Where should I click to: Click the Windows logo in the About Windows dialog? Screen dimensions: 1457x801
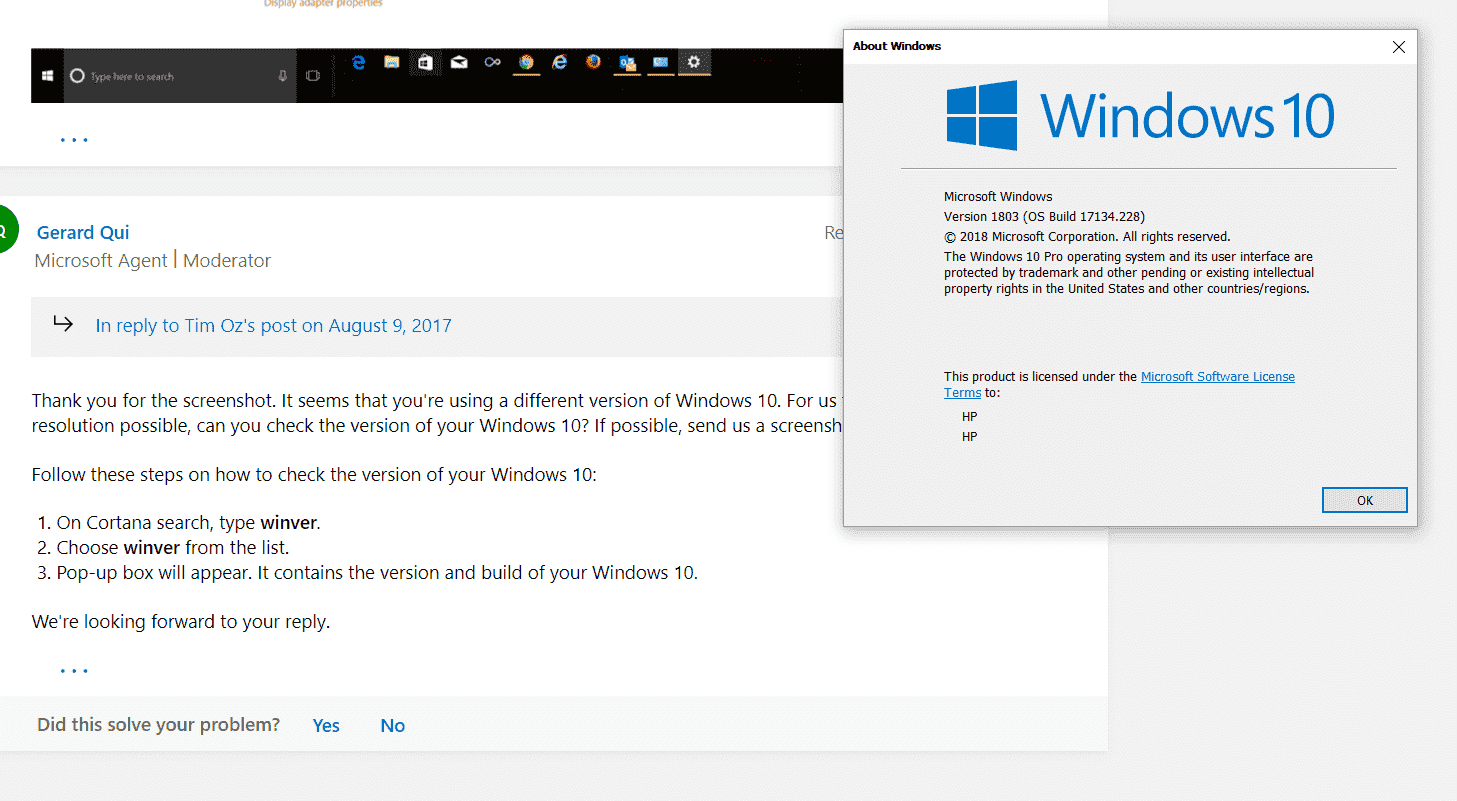[x=982, y=116]
